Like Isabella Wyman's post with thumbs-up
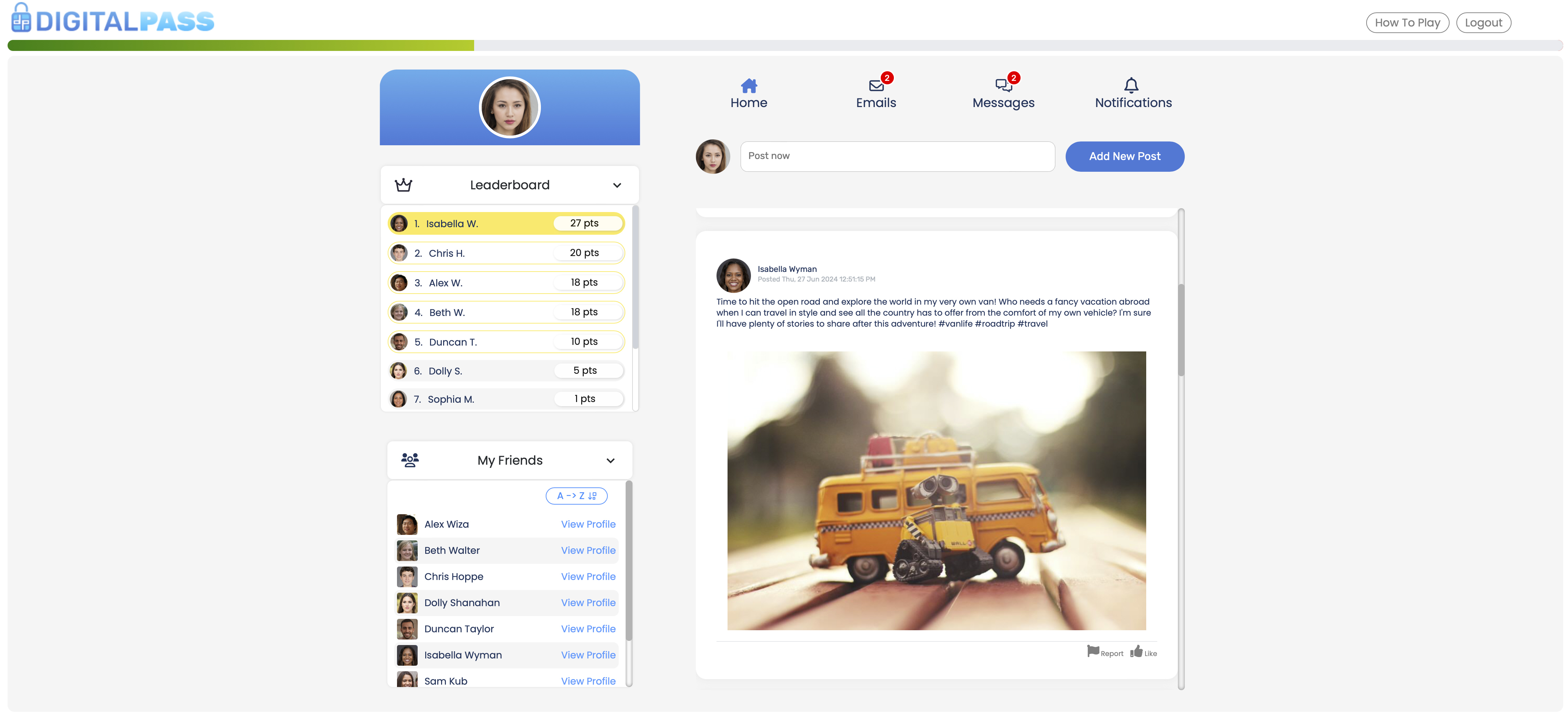Screen dimensions: 1568x718 click(1137, 651)
